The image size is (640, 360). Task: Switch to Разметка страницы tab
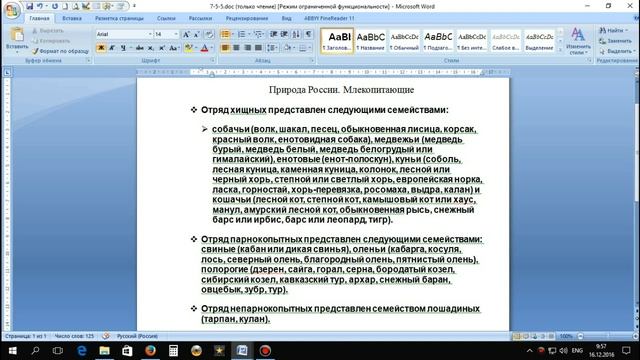click(x=119, y=18)
